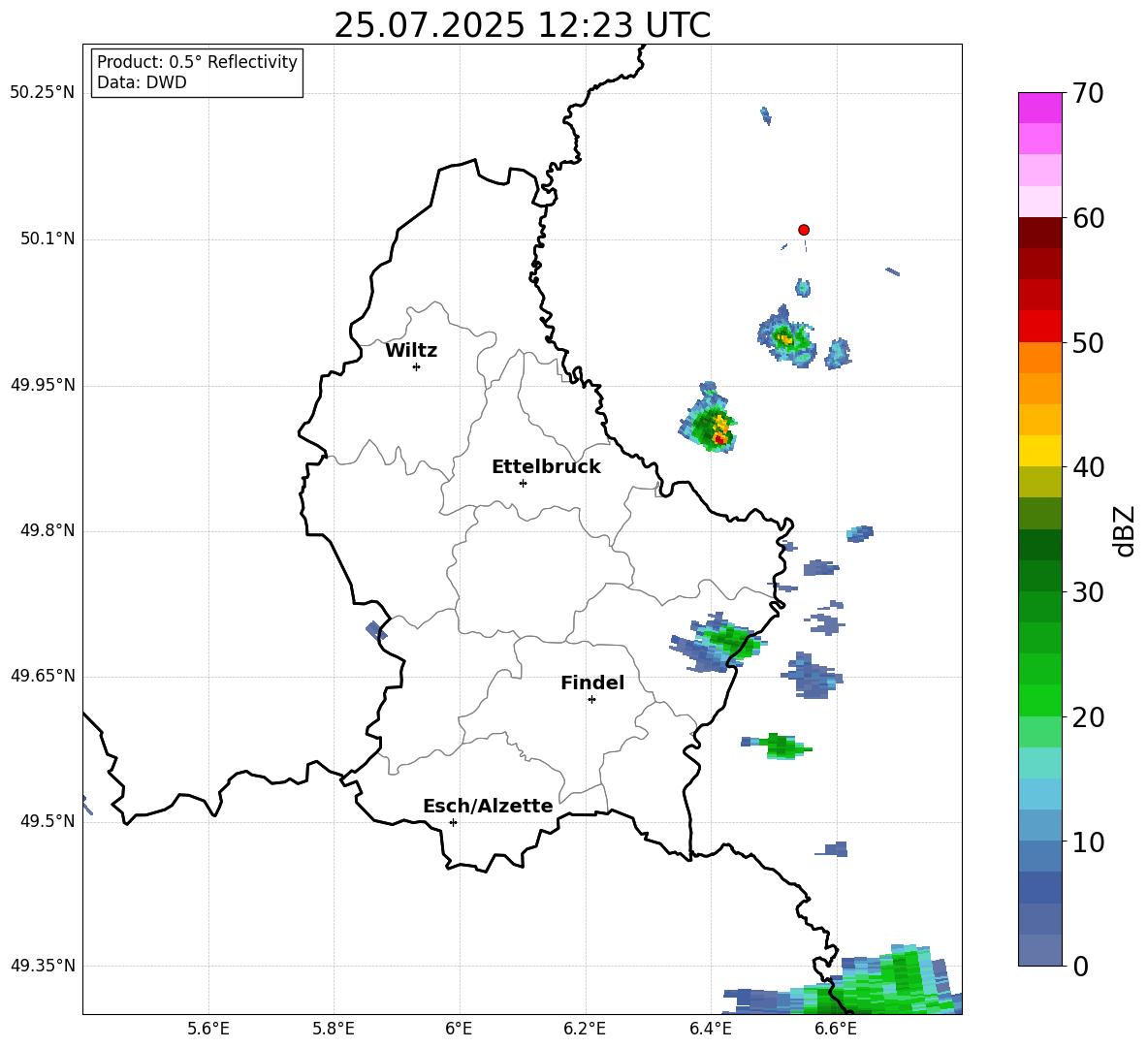
Task: Click the Wiltz city label
Action: (411, 351)
